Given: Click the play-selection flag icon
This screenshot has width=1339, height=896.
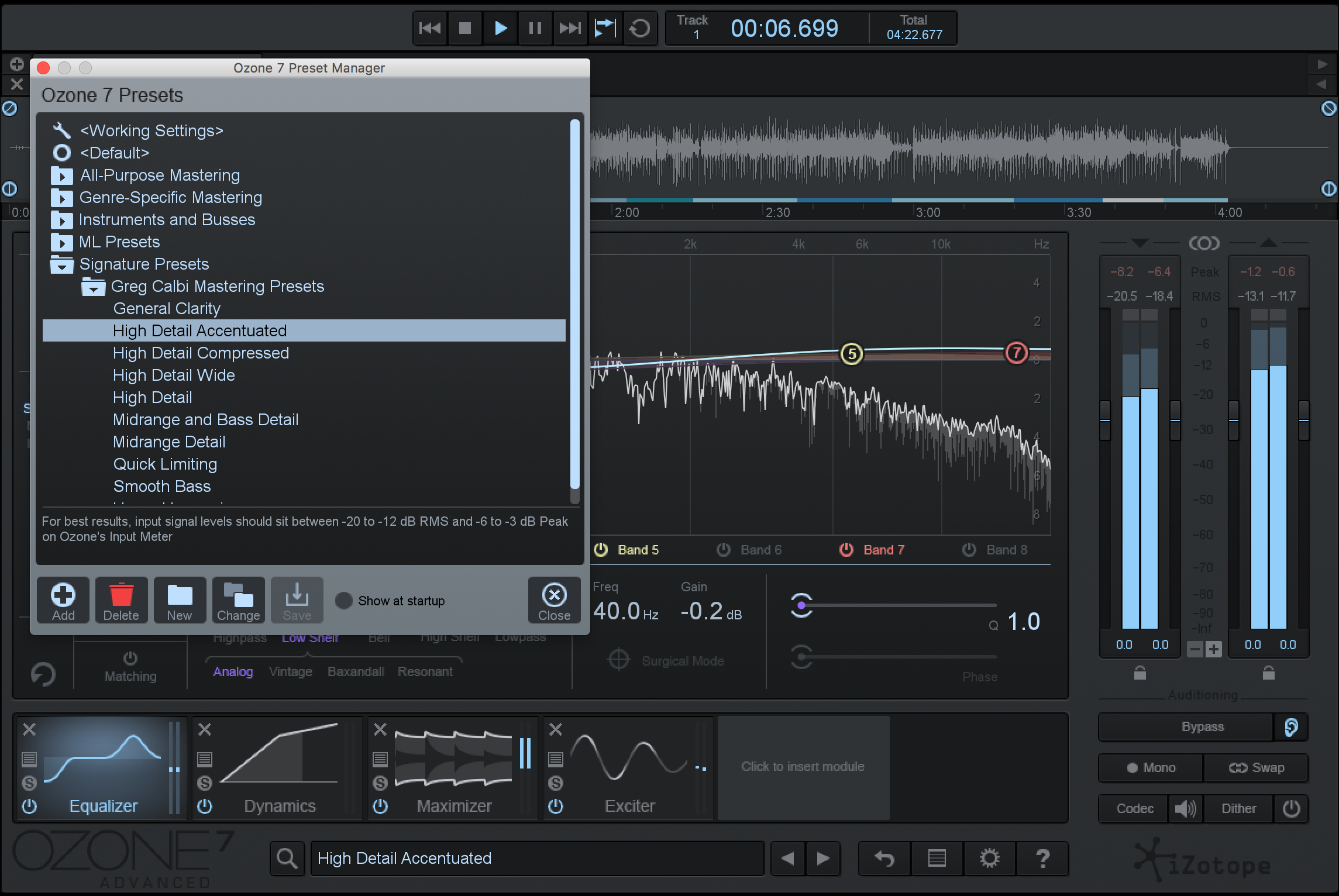Looking at the screenshot, I should point(605,28).
